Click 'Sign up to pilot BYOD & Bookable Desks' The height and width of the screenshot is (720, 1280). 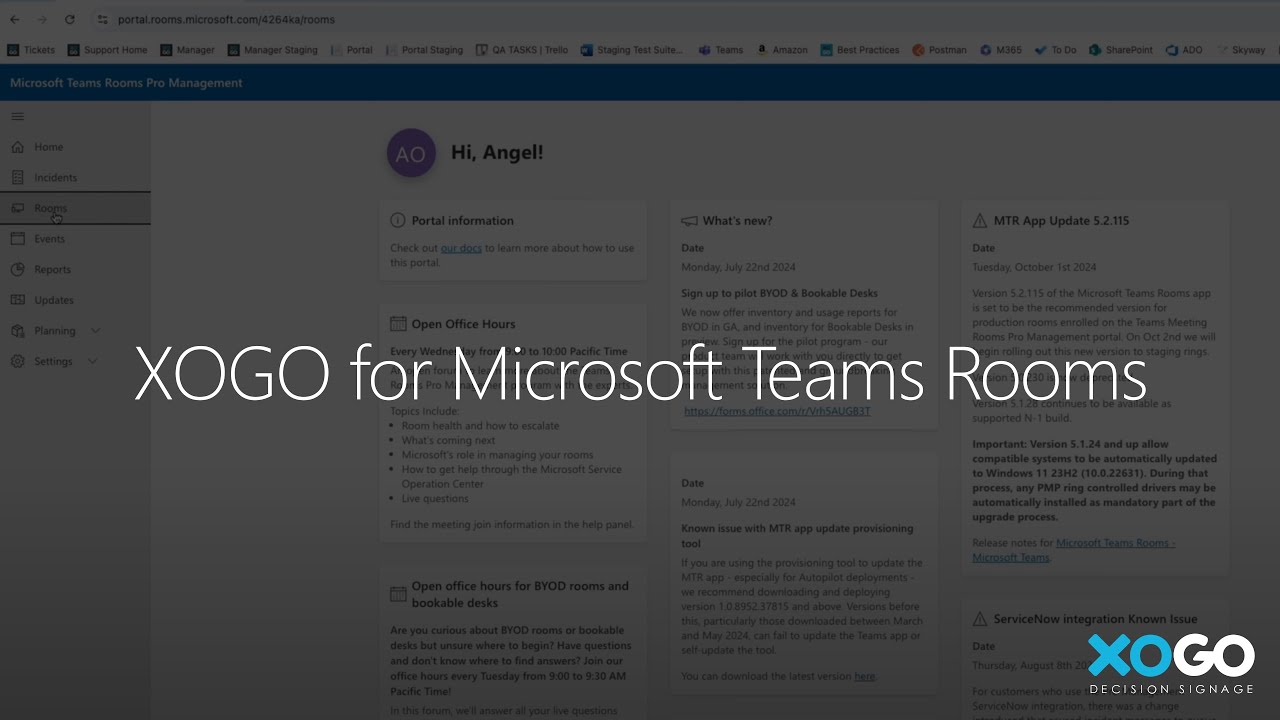click(x=780, y=293)
